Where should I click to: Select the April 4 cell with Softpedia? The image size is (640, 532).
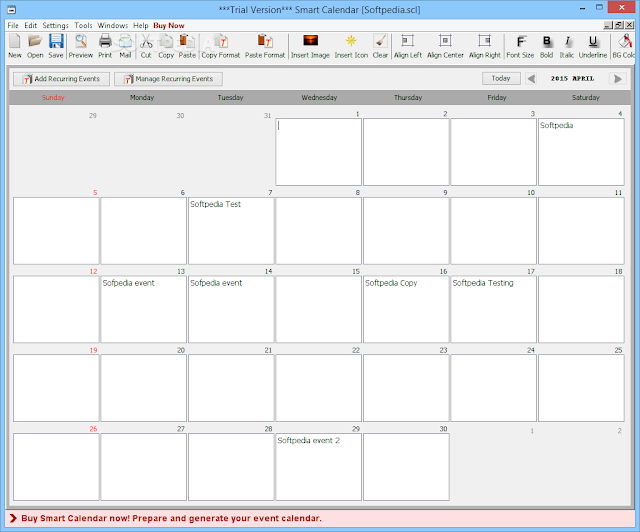click(581, 152)
